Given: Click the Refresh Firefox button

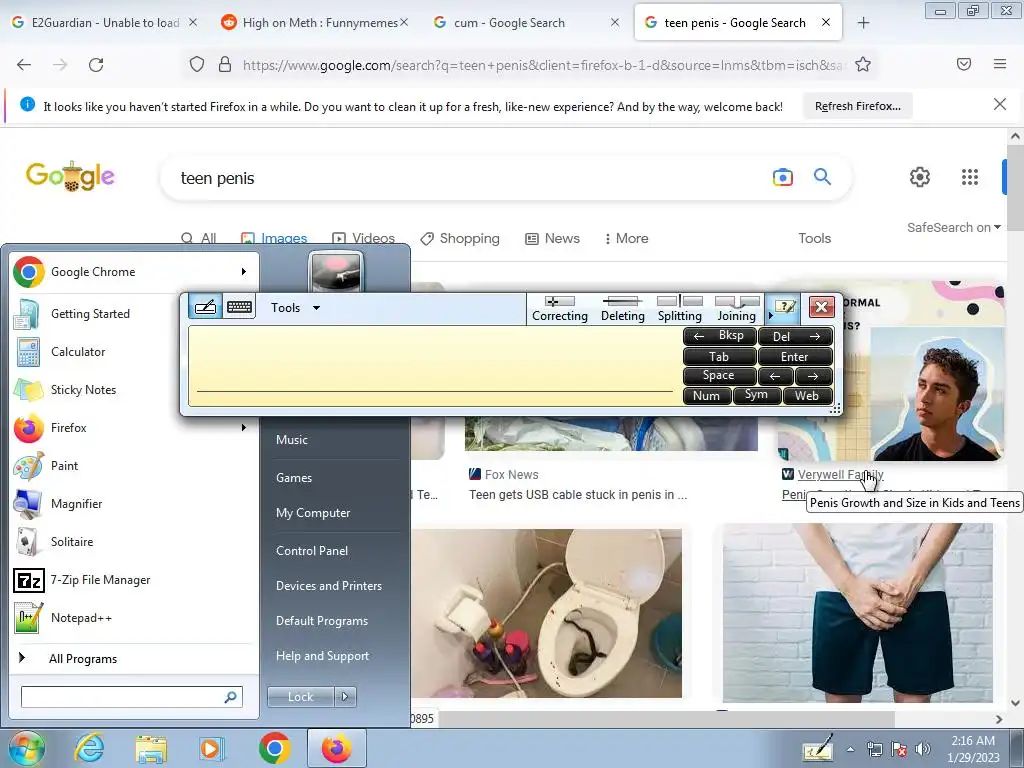Looking at the screenshot, I should point(857,106).
